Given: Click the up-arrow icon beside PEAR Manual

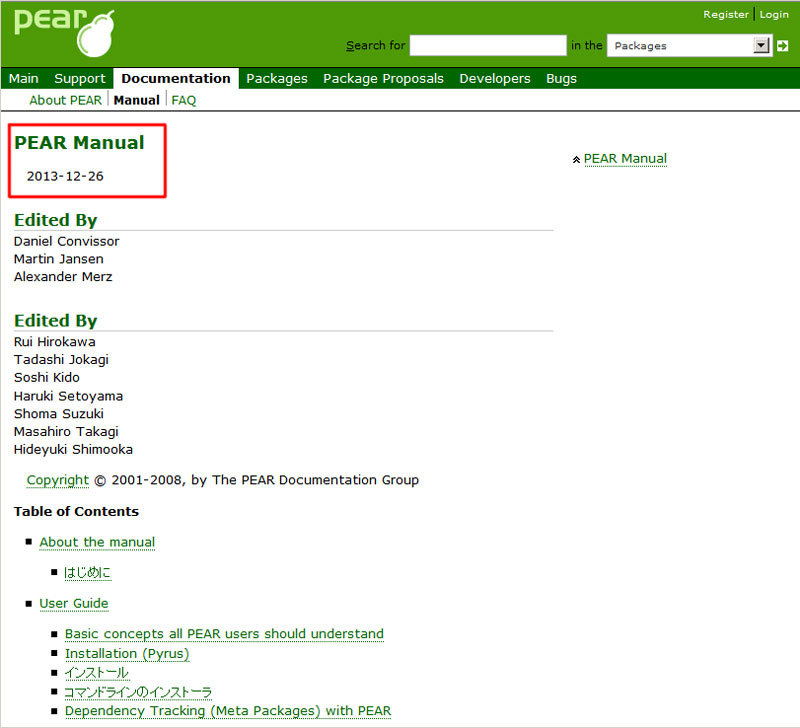Looking at the screenshot, I should [576, 160].
